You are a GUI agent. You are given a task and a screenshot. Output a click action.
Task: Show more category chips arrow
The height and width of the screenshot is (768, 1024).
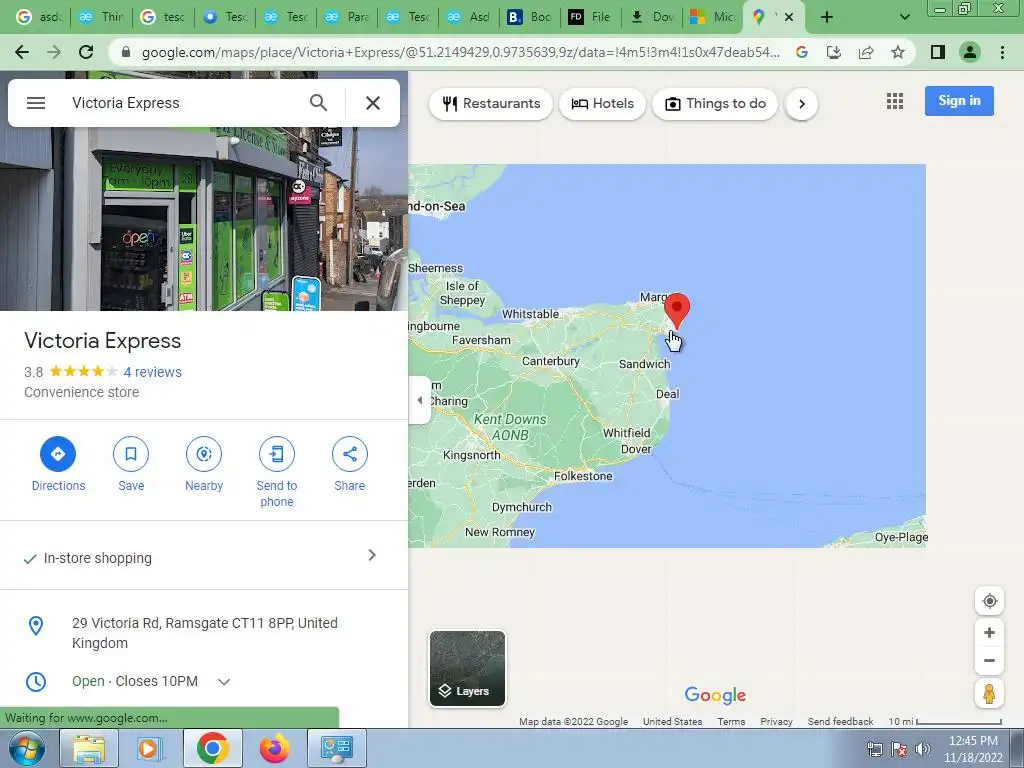tap(802, 104)
